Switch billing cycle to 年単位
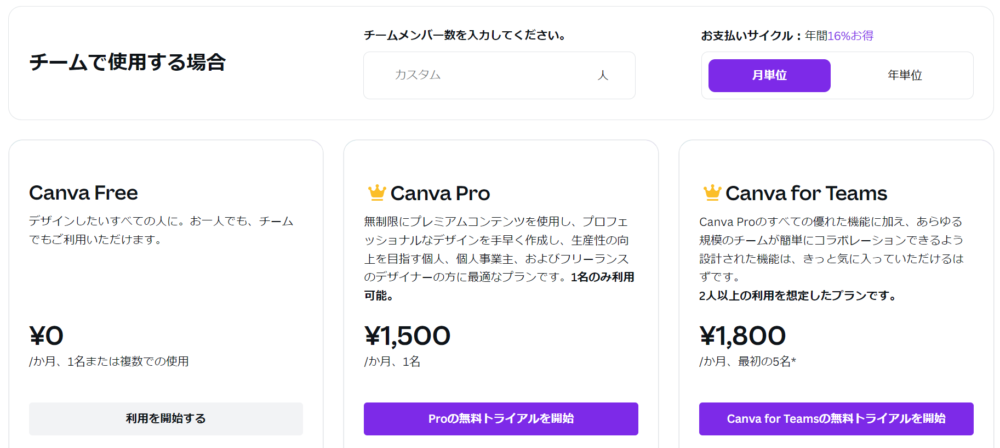The height and width of the screenshot is (448, 1000). pyautogui.click(x=904, y=75)
